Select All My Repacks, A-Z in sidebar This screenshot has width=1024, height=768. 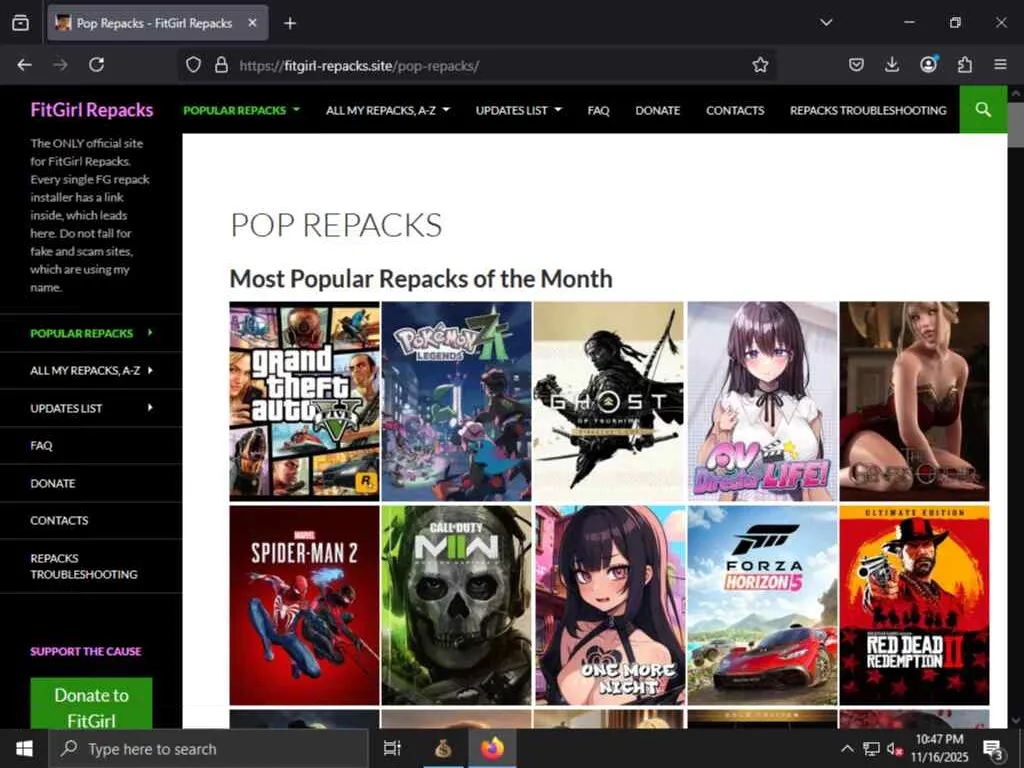pos(85,370)
